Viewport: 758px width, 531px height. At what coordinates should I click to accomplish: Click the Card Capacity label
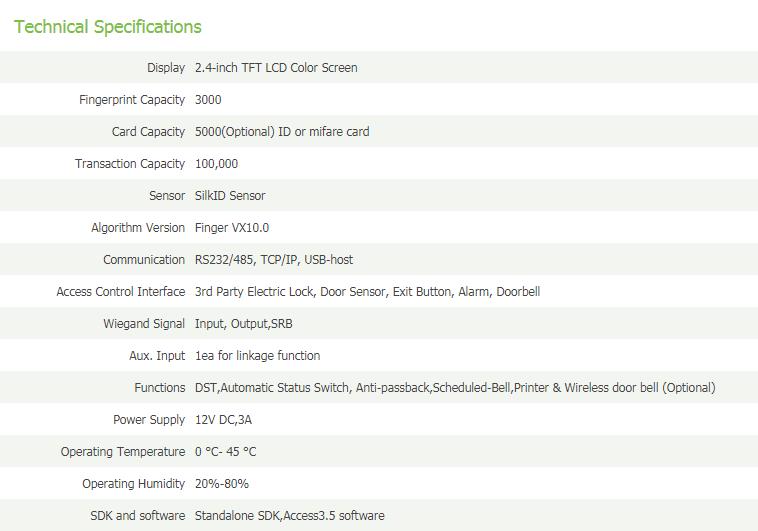coord(148,132)
